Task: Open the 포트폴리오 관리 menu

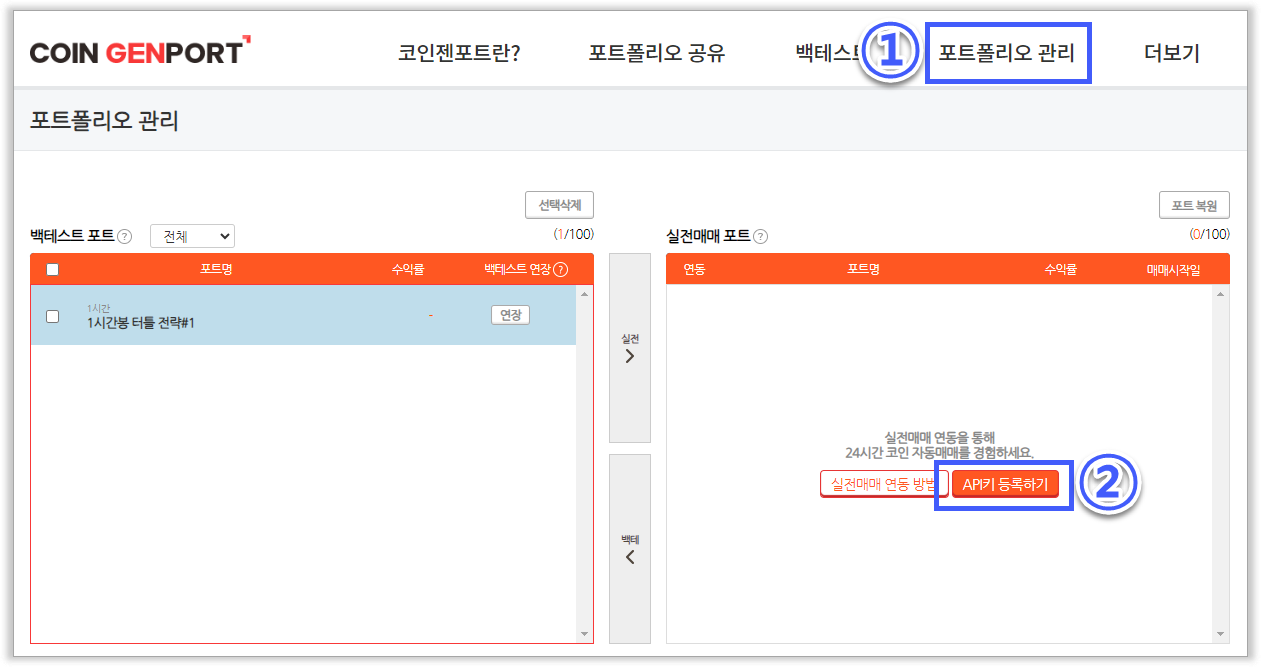Action: click(1006, 54)
